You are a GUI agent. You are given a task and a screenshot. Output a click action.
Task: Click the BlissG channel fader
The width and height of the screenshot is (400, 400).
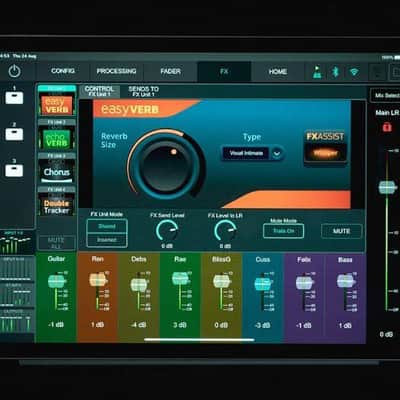[x=221, y=281]
